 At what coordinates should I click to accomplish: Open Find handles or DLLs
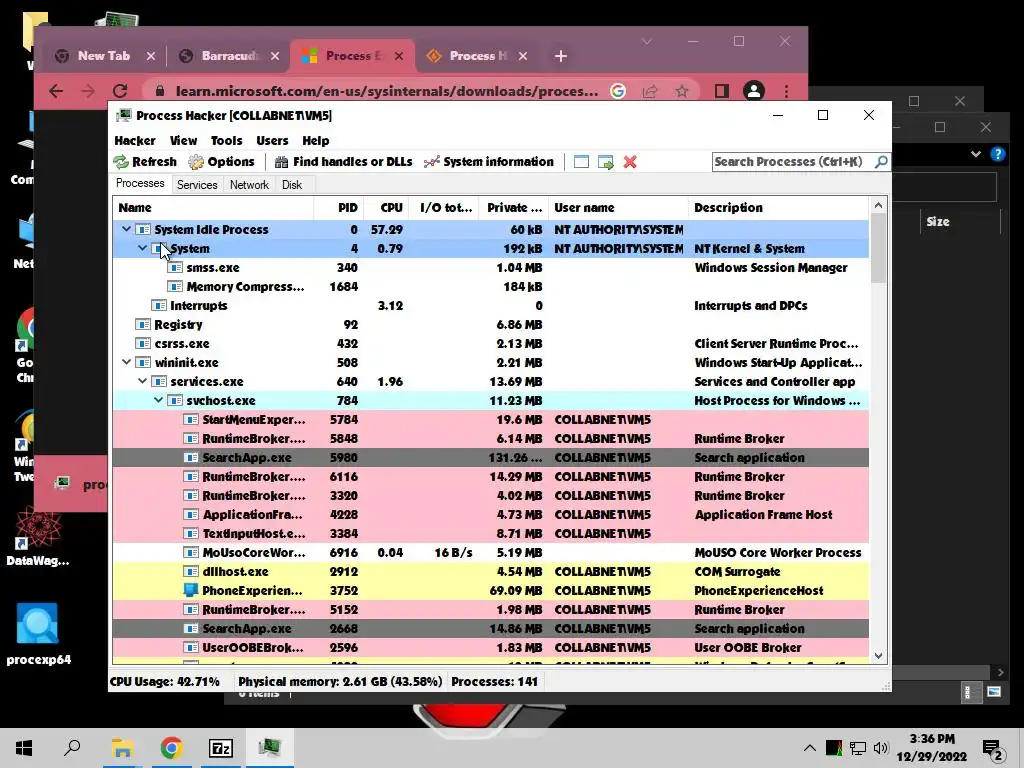pos(344,162)
